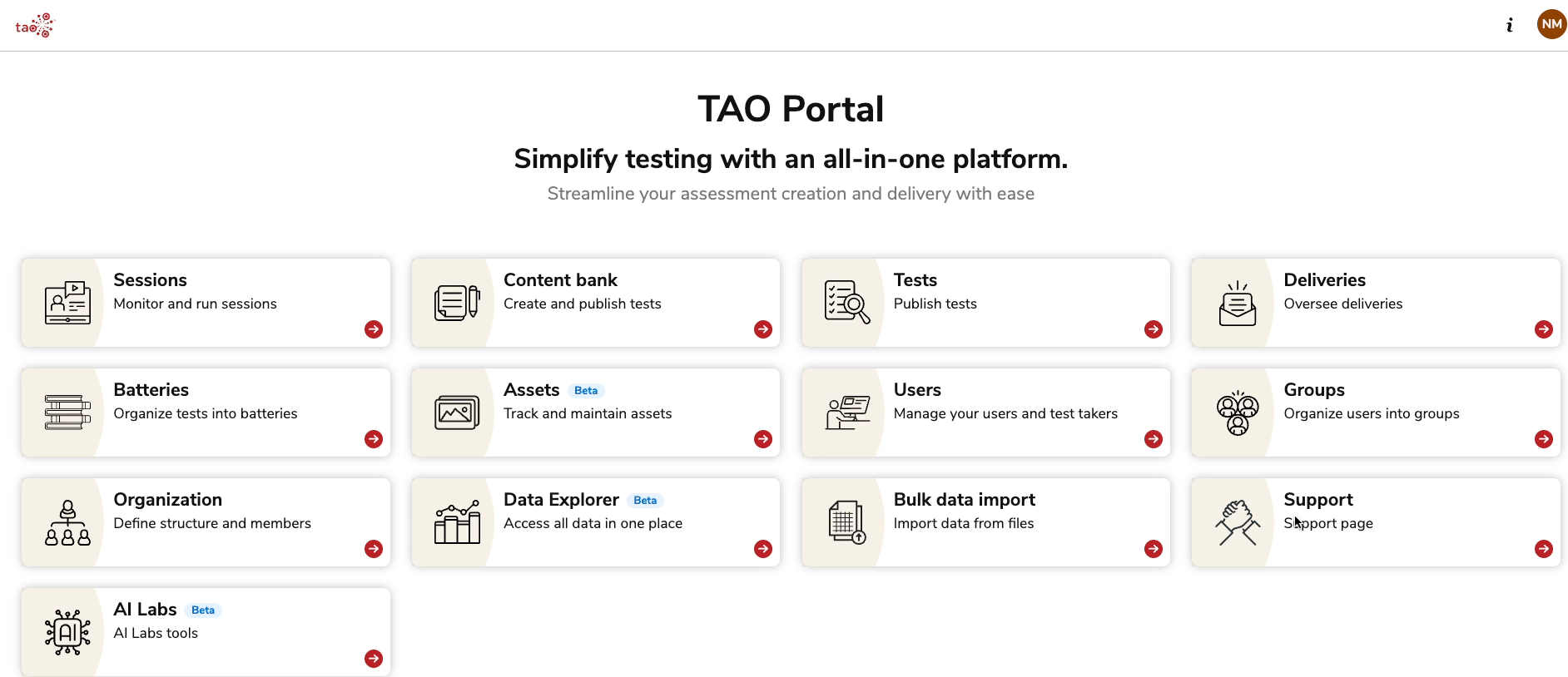Click the red arrow on Users card
Screen dimensions: 1568x677
click(x=1153, y=439)
